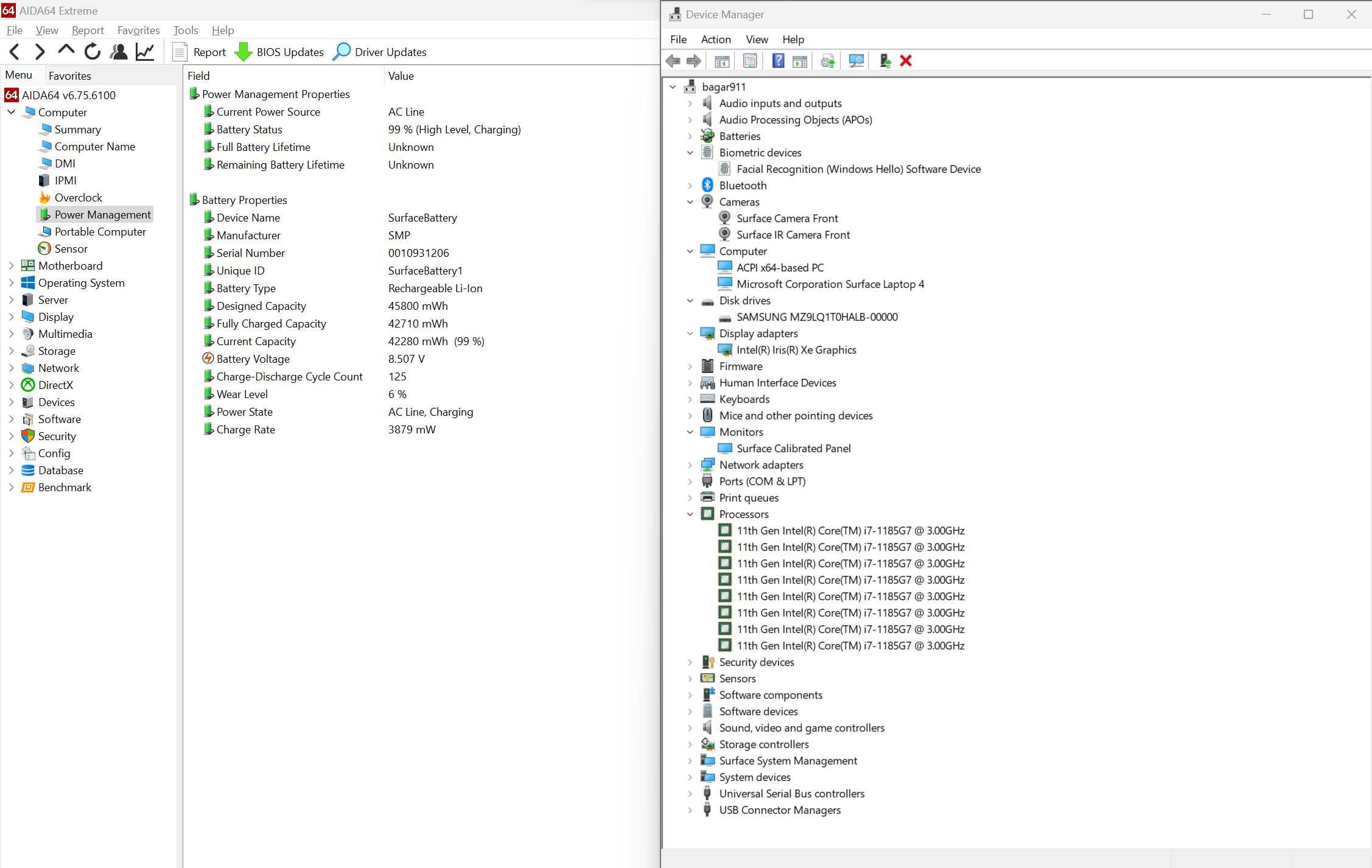Expand Storage node in AIDA64
Image resolution: width=1372 pixels, height=868 pixels.
pyautogui.click(x=11, y=351)
